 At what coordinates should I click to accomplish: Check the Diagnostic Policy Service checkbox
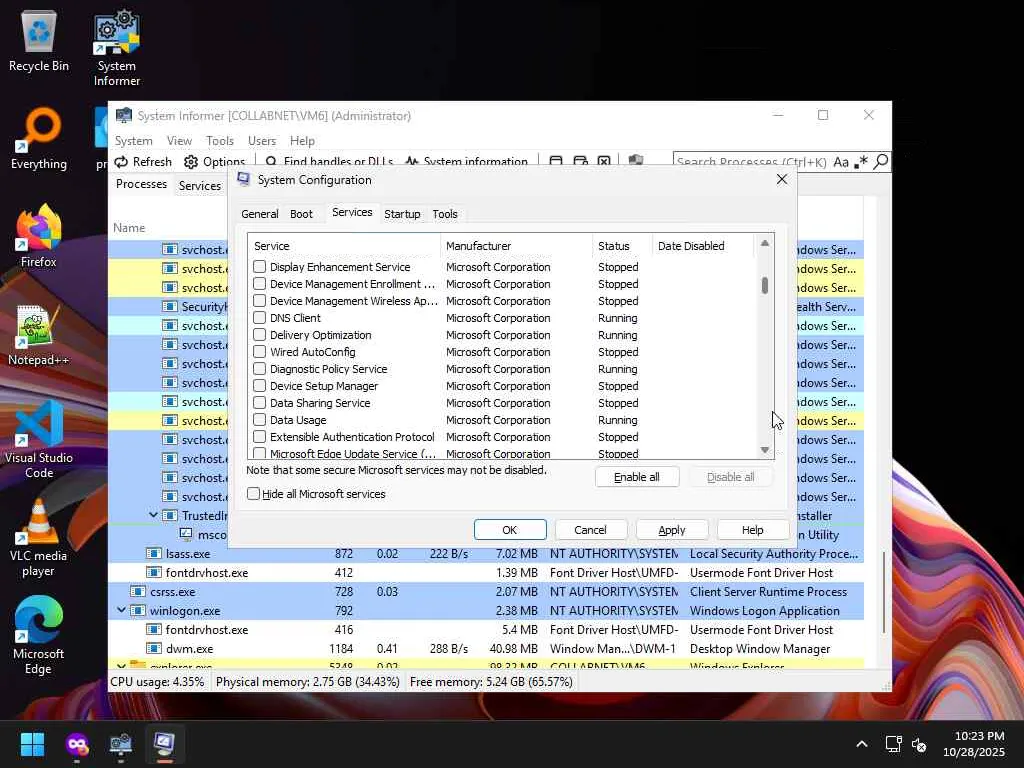[x=259, y=368]
